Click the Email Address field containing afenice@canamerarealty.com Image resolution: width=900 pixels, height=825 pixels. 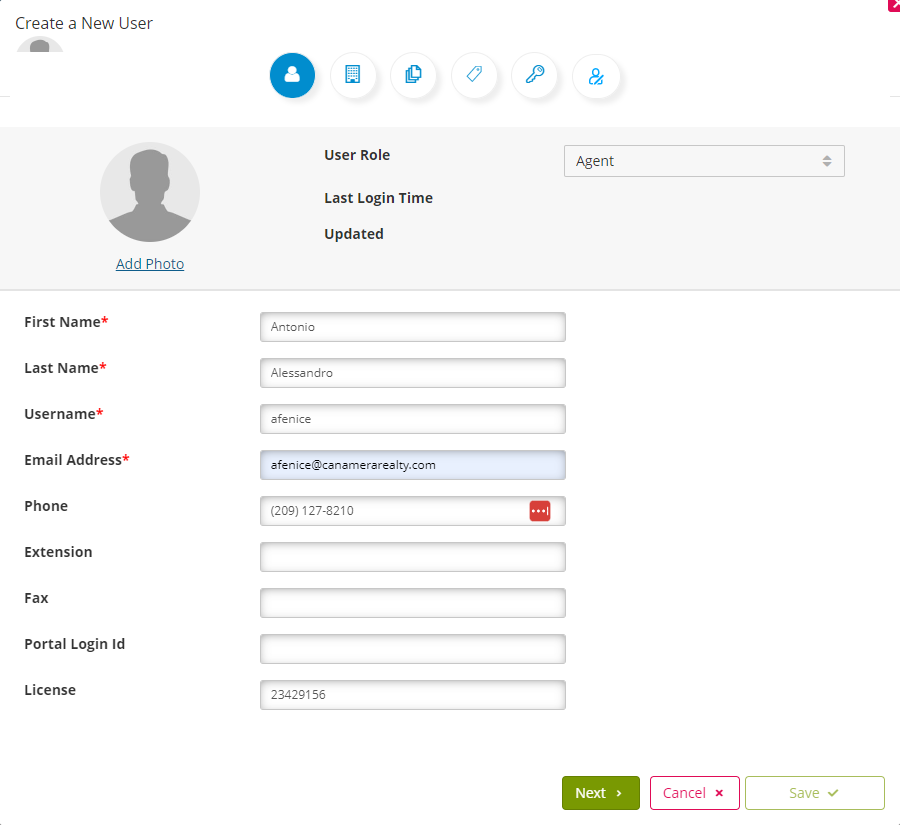(412, 464)
